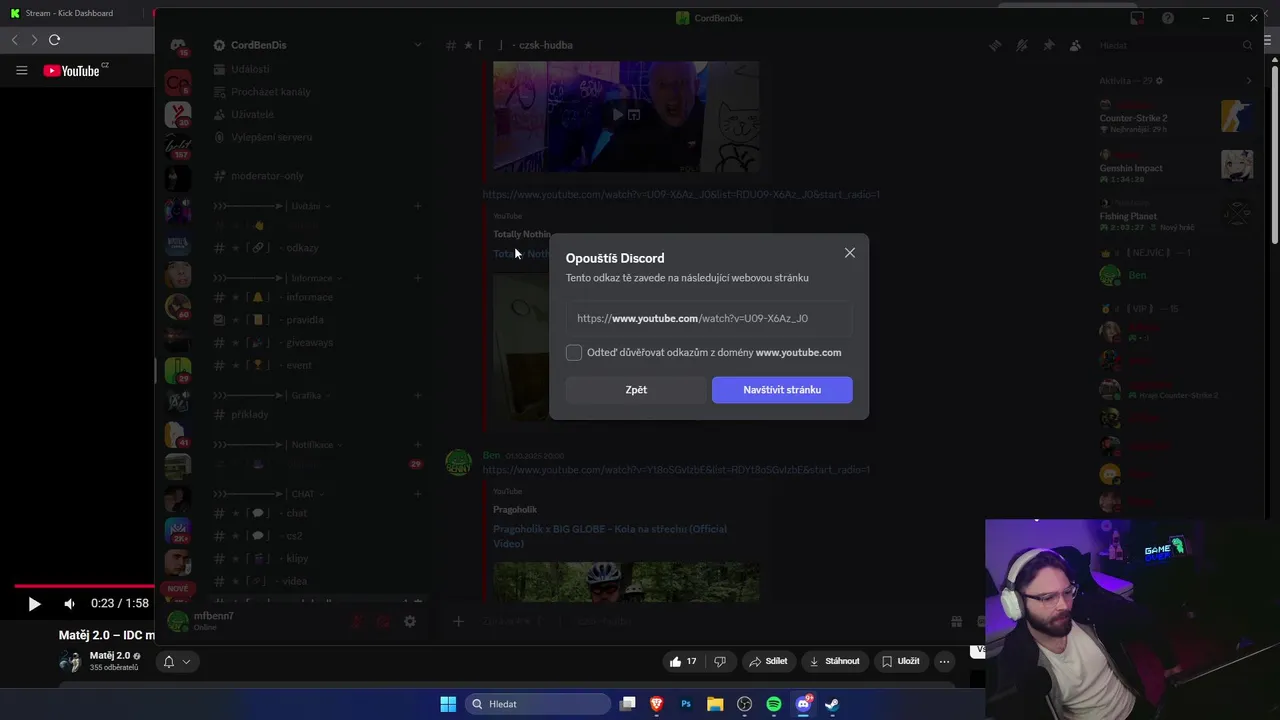The height and width of the screenshot is (720, 1280).
Task: Open Discord user settings gear
Action: [x=409, y=622]
